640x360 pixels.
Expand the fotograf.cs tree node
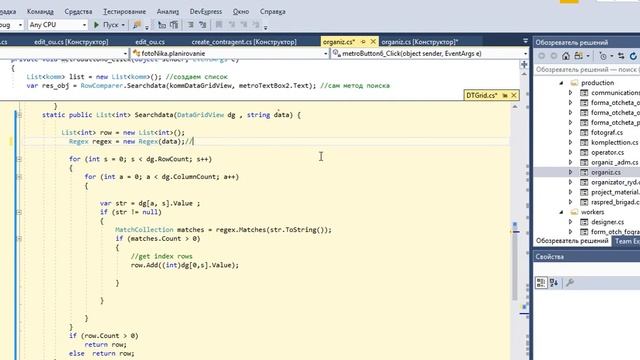point(571,133)
